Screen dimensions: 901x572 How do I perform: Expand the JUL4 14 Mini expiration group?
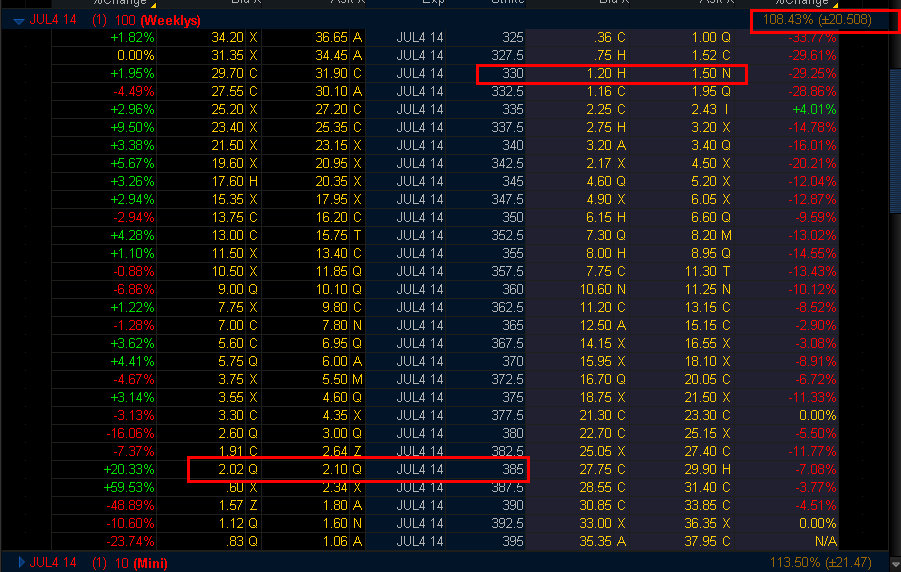click(x=22, y=563)
